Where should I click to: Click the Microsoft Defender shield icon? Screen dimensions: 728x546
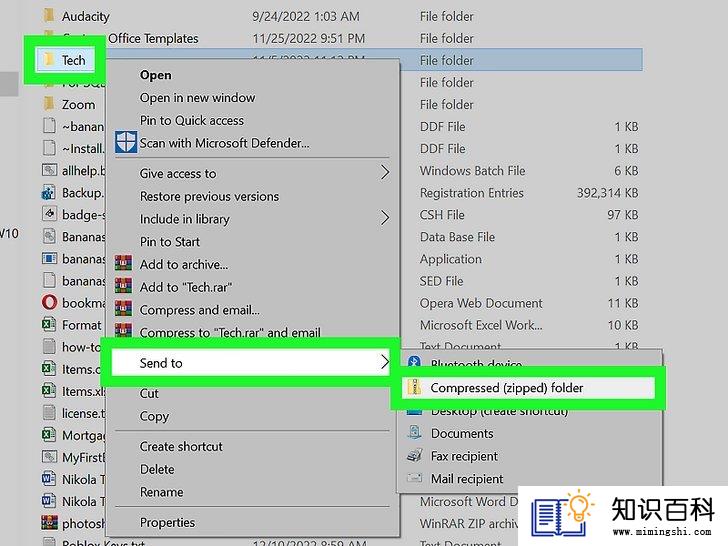click(126, 142)
